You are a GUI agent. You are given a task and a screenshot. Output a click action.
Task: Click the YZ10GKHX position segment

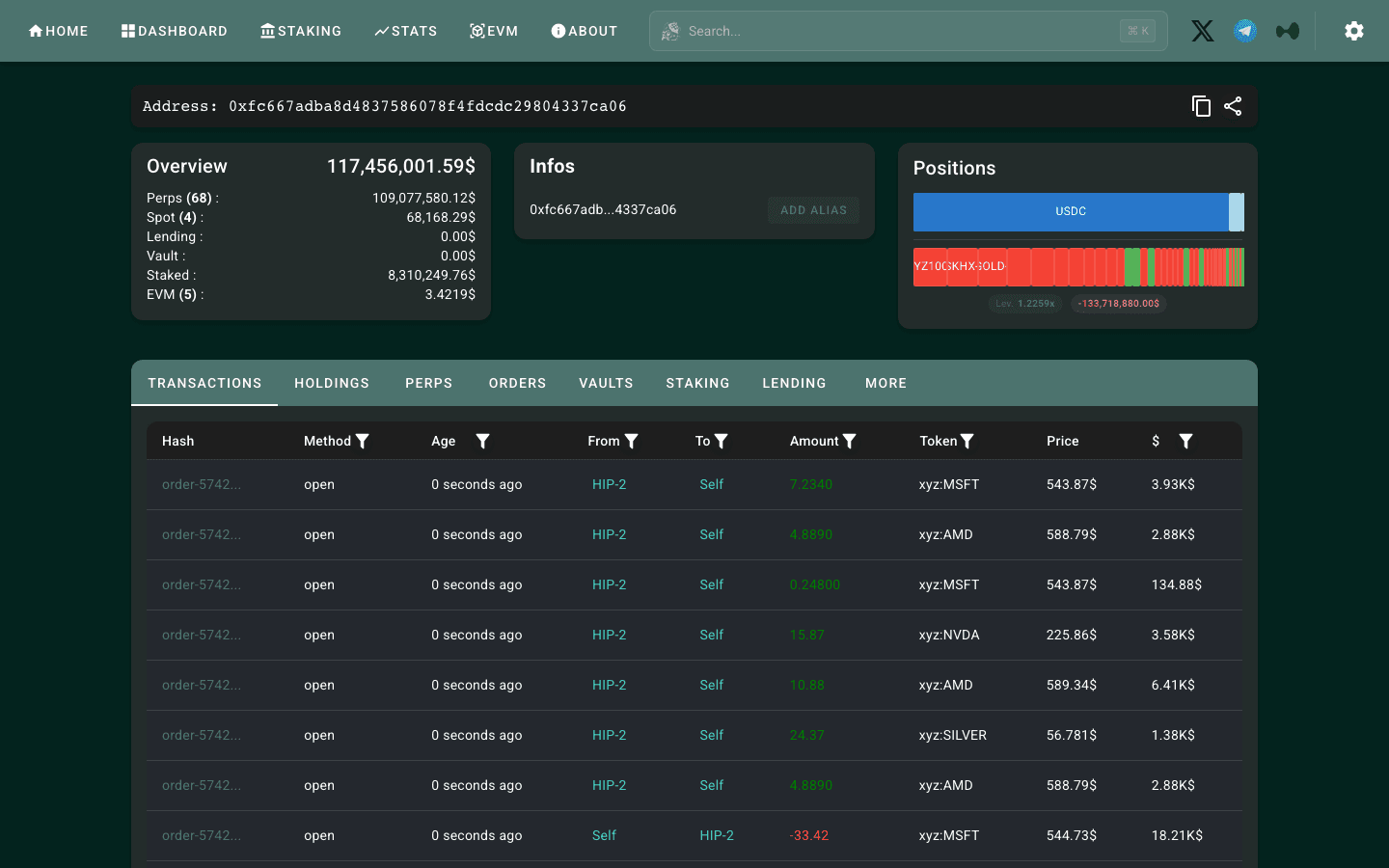tap(930, 266)
